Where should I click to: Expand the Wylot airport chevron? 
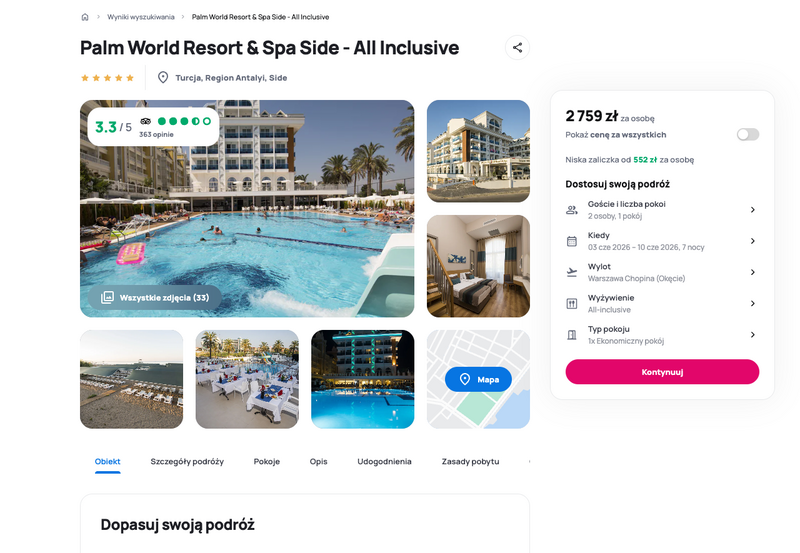click(x=753, y=272)
